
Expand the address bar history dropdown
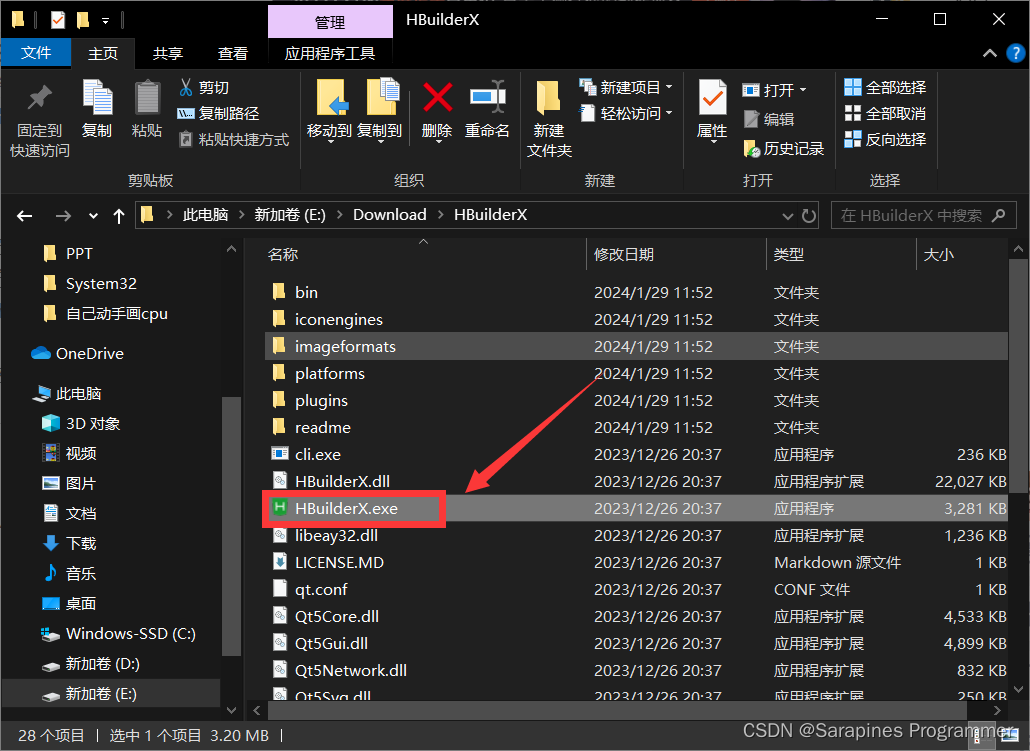[788, 216]
